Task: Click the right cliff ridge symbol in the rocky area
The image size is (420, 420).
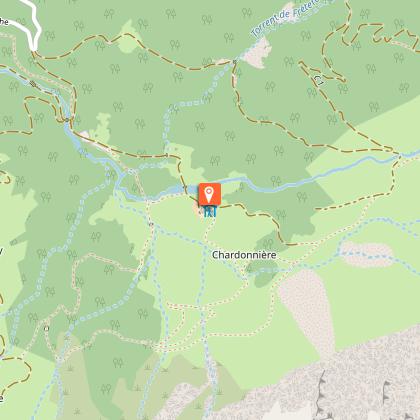Action: (386, 392)
